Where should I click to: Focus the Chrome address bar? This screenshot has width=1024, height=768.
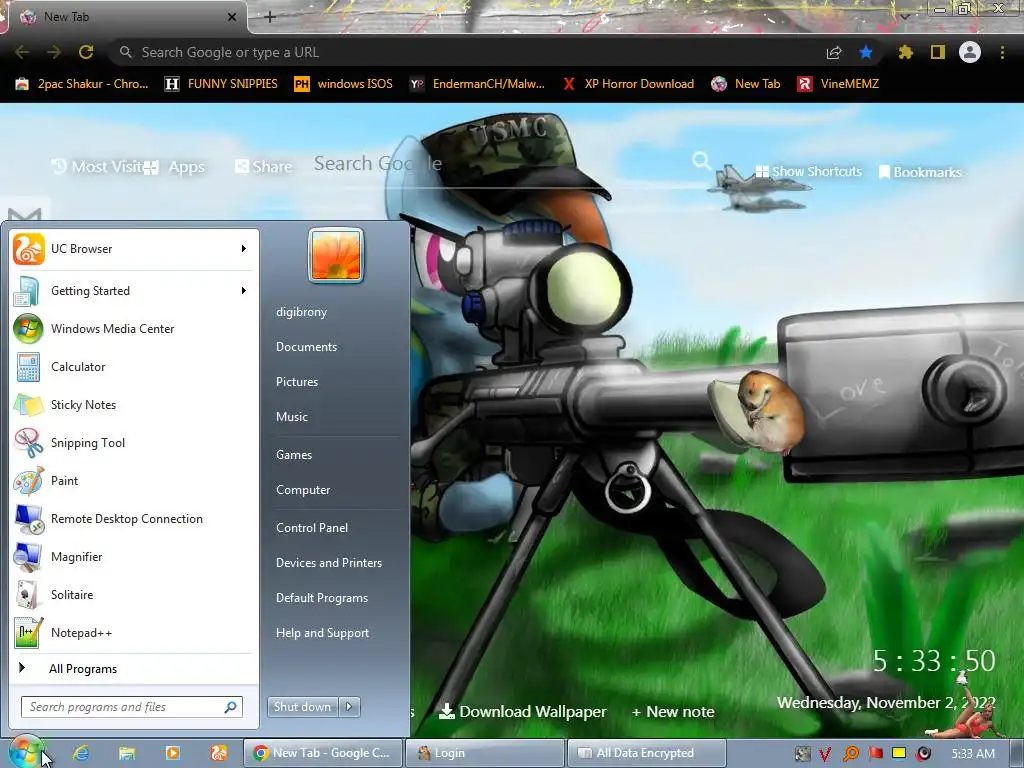coord(470,52)
